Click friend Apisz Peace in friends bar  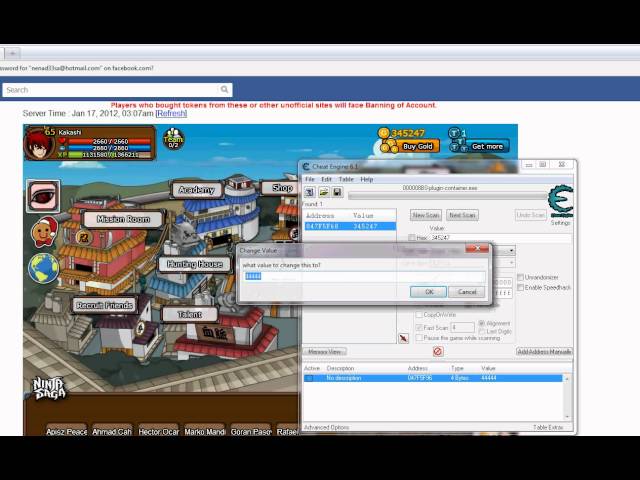coord(67,431)
